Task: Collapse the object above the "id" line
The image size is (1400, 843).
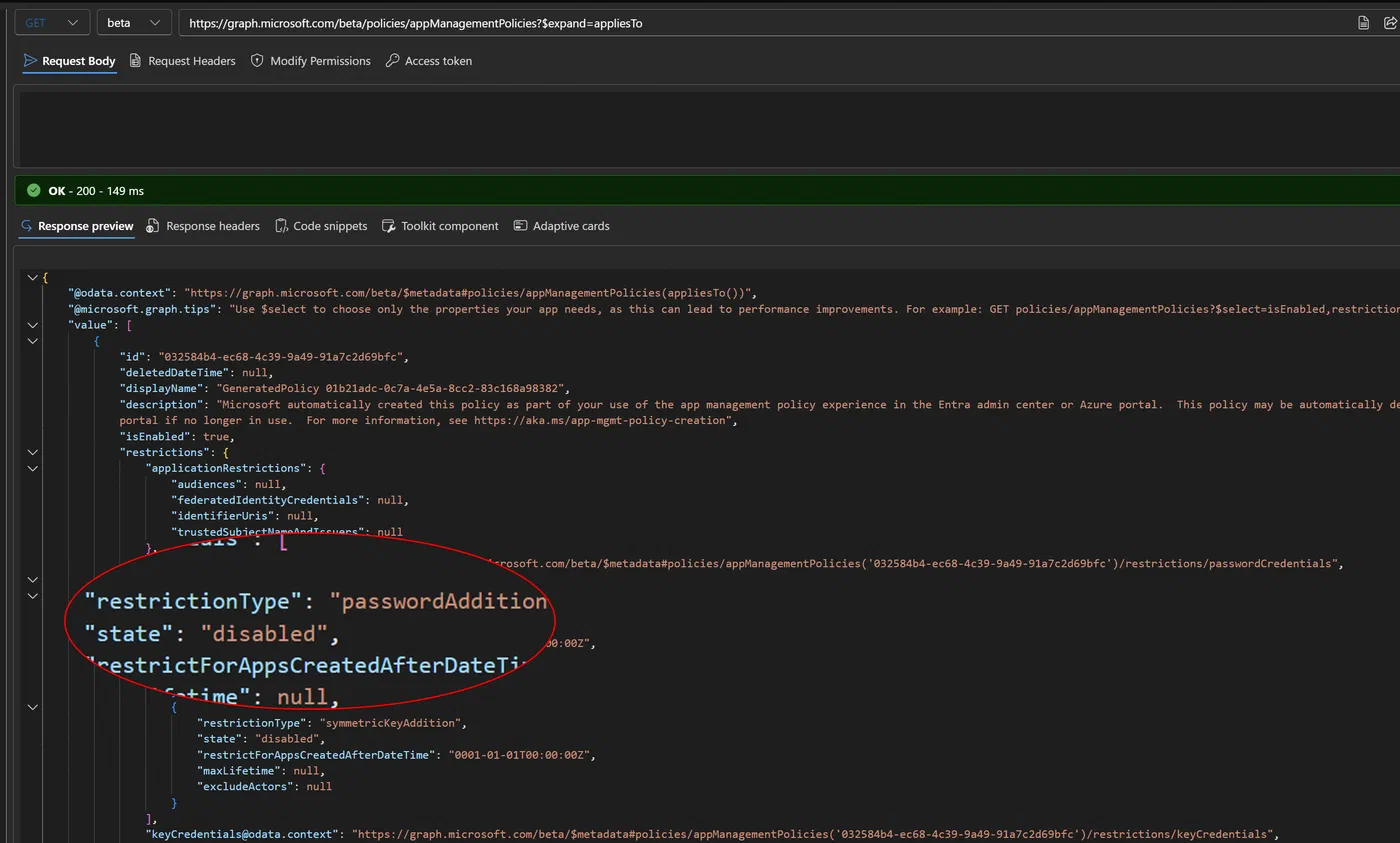Action: (32, 341)
